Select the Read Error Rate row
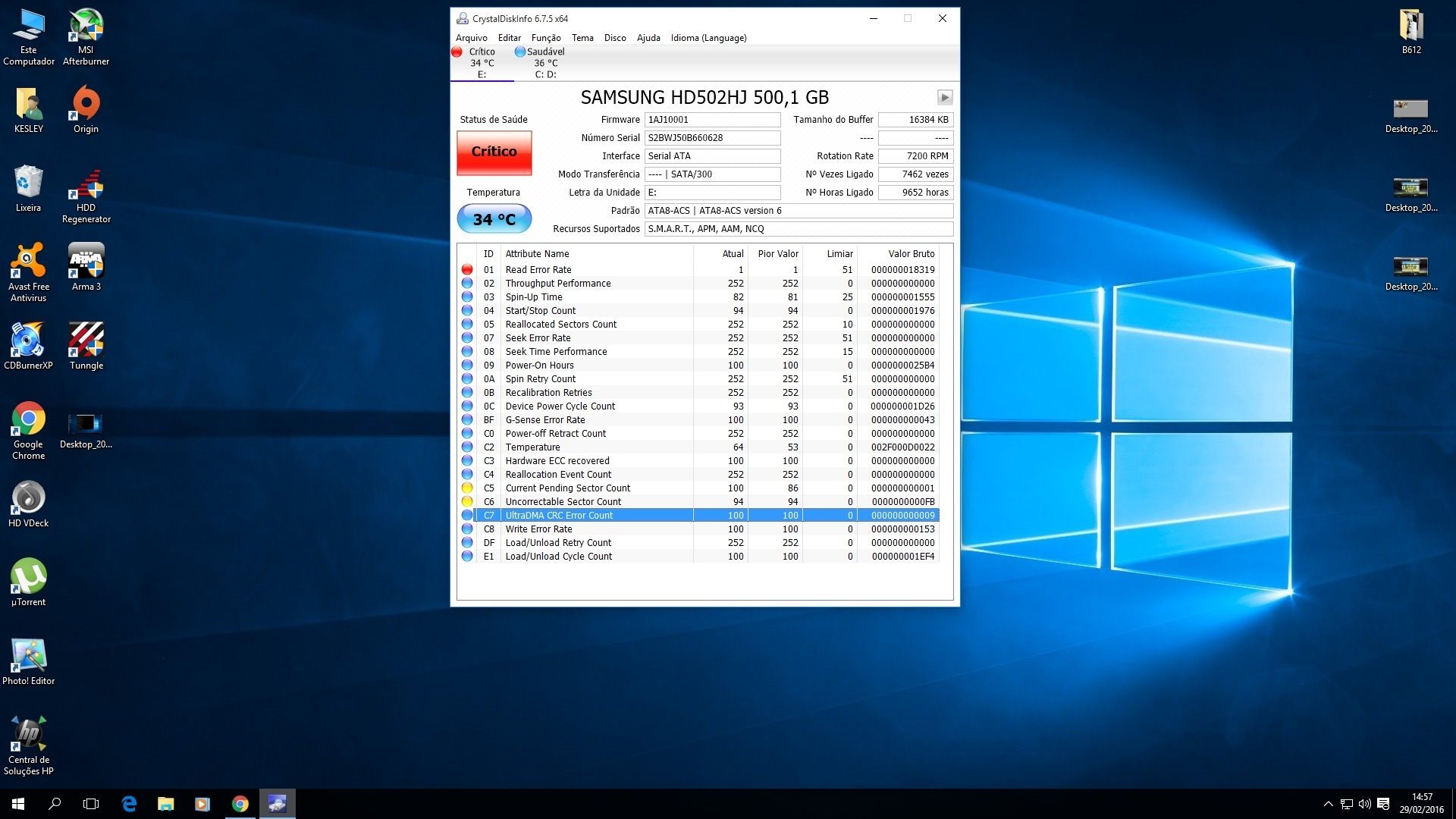 [x=698, y=270]
